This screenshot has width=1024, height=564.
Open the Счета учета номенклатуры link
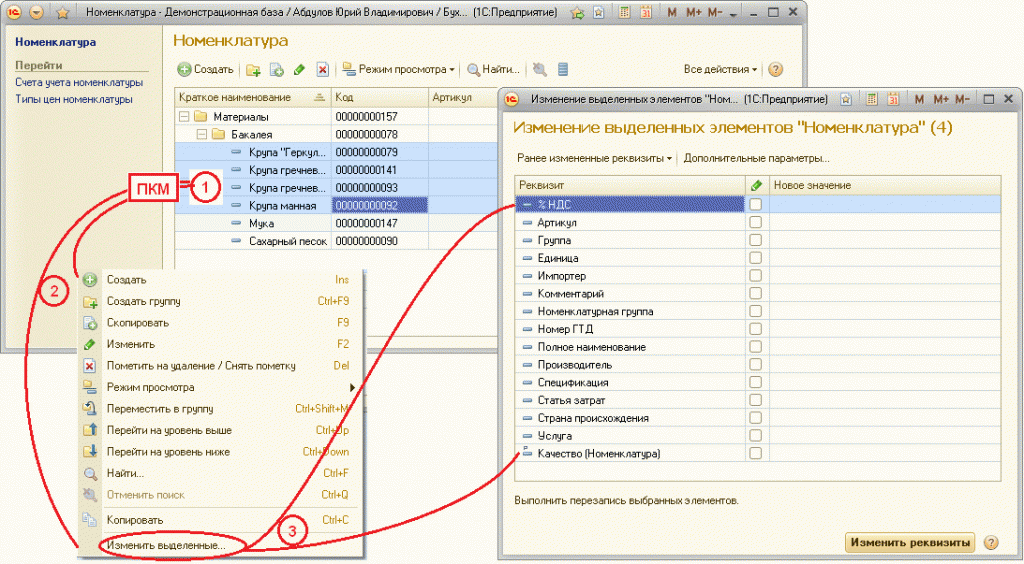(x=79, y=82)
